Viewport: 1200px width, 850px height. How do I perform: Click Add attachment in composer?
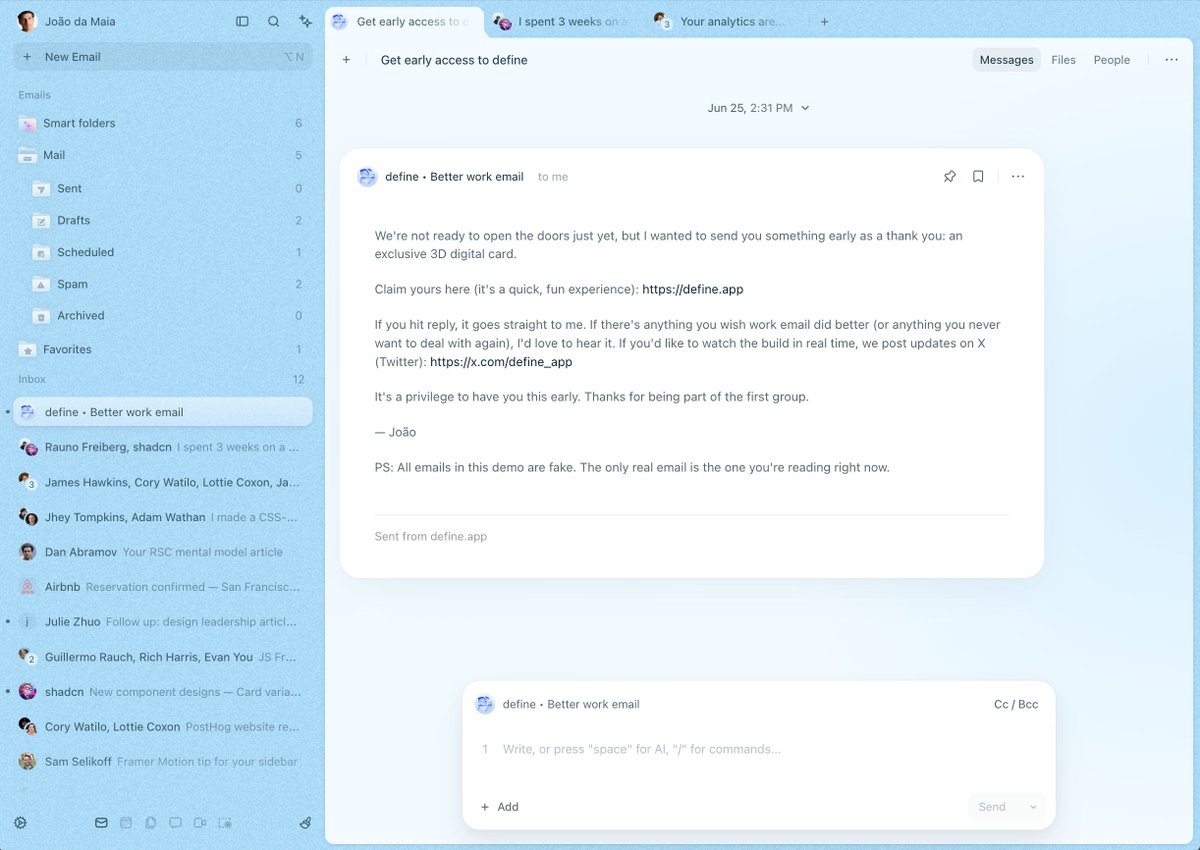point(499,807)
